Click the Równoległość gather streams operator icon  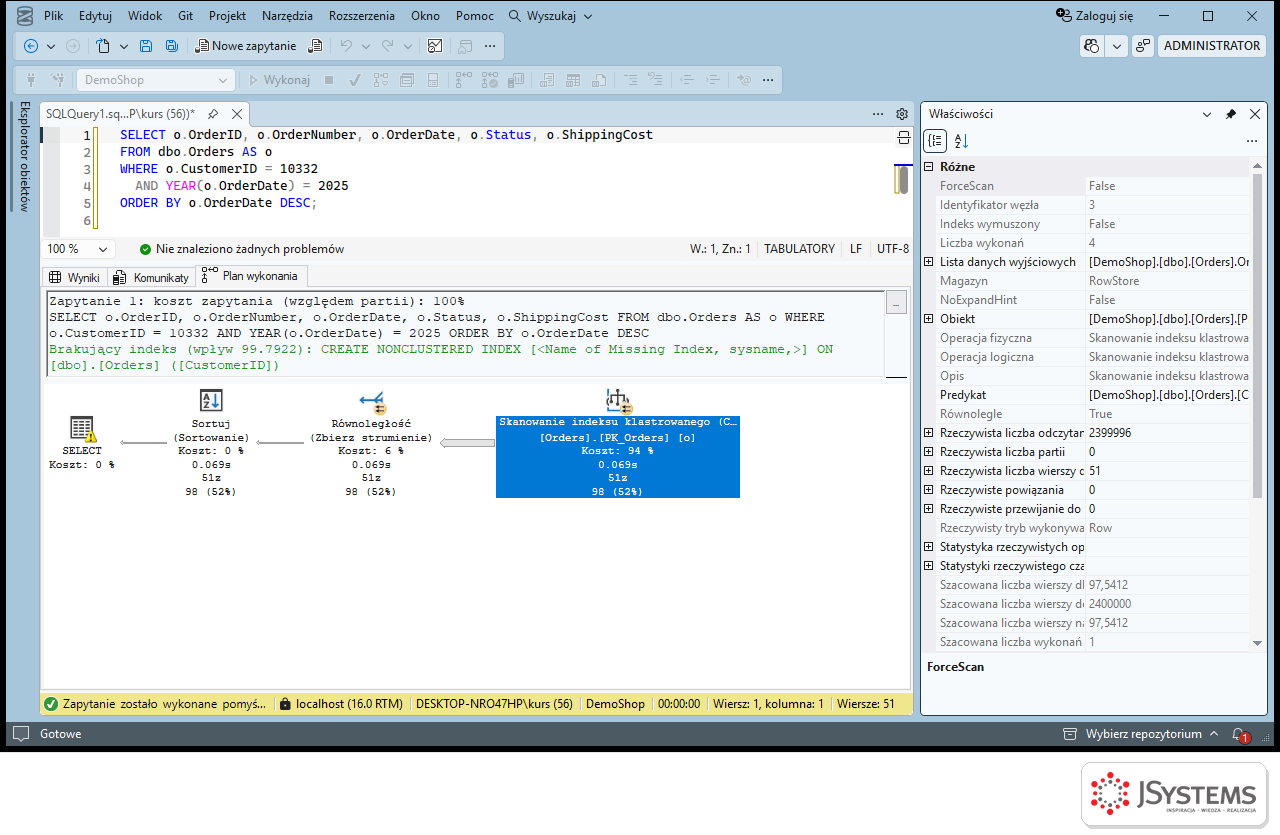coord(372,401)
